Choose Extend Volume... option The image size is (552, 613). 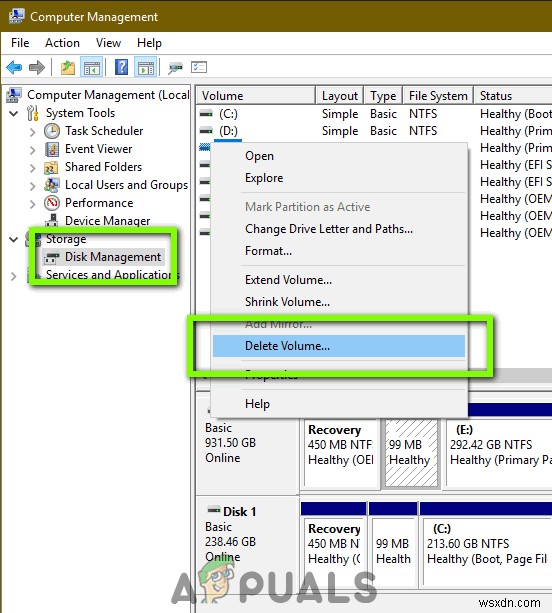pos(339,280)
